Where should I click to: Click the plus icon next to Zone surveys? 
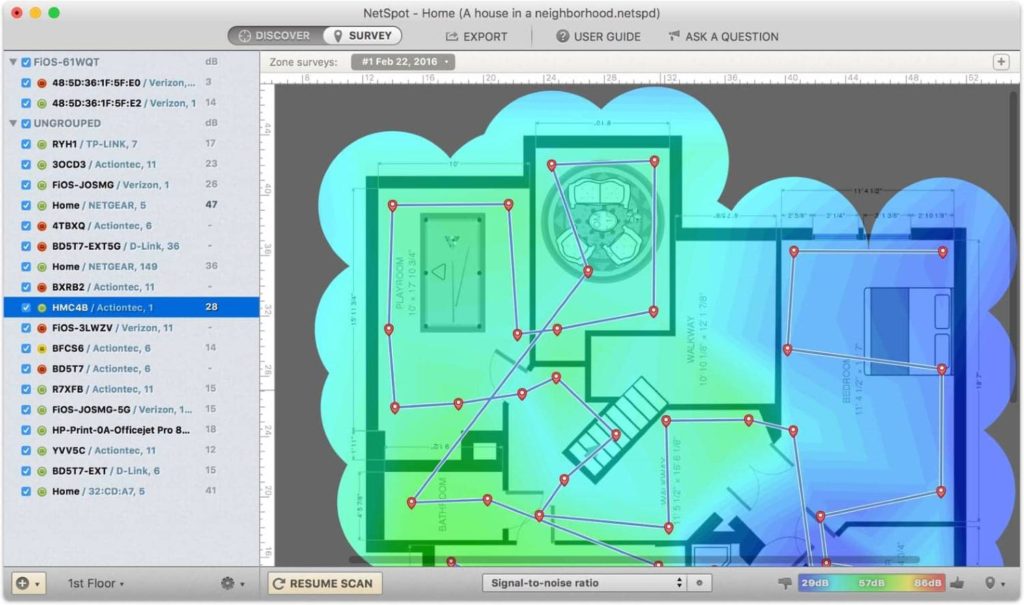(x=1000, y=60)
